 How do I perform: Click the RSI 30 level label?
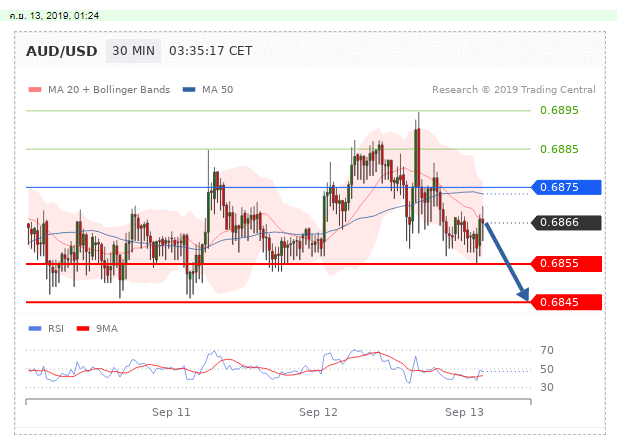click(547, 387)
